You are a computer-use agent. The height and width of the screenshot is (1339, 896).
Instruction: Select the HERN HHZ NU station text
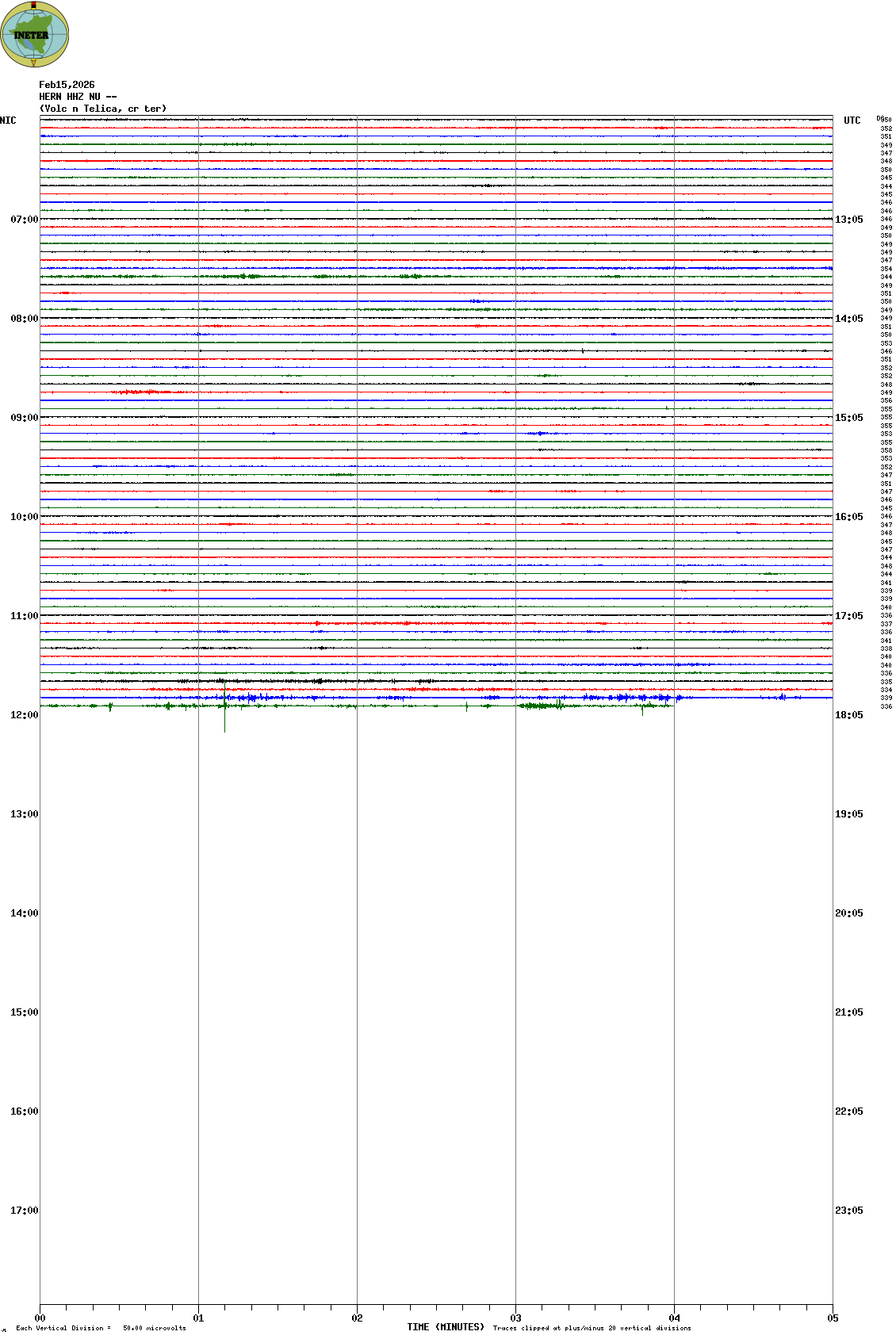pos(78,97)
